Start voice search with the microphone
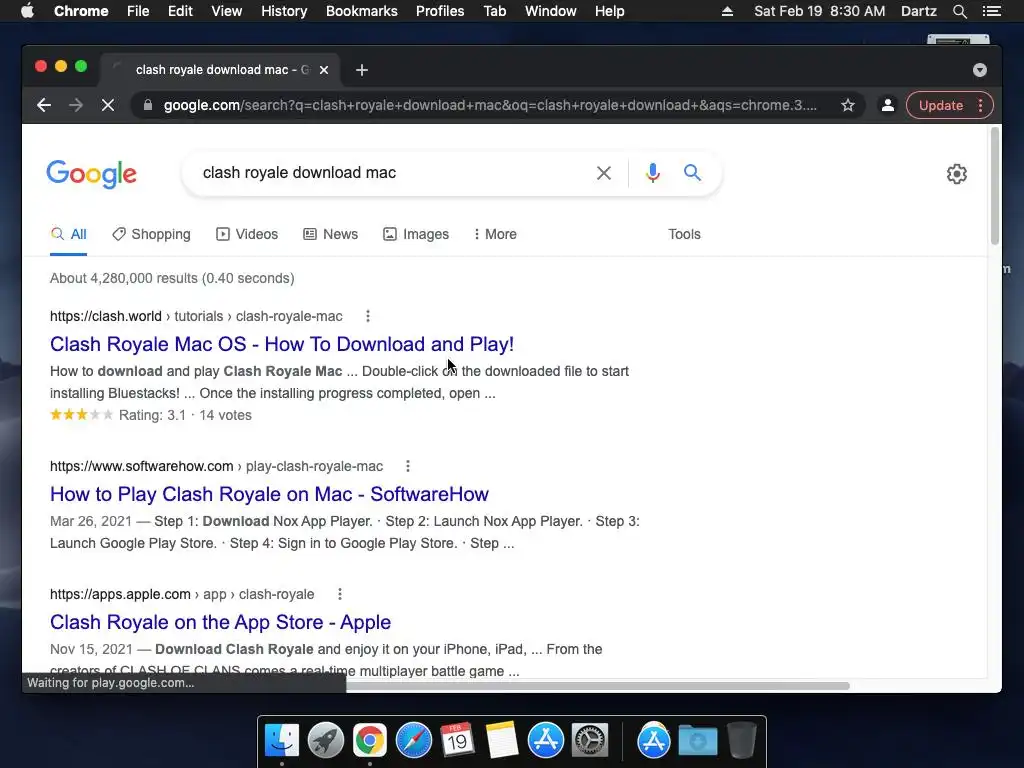This screenshot has width=1024, height=768. 652,172
